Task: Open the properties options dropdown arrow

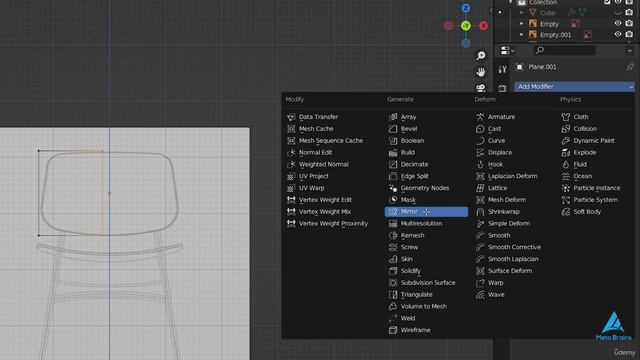Action: point(629,51)
